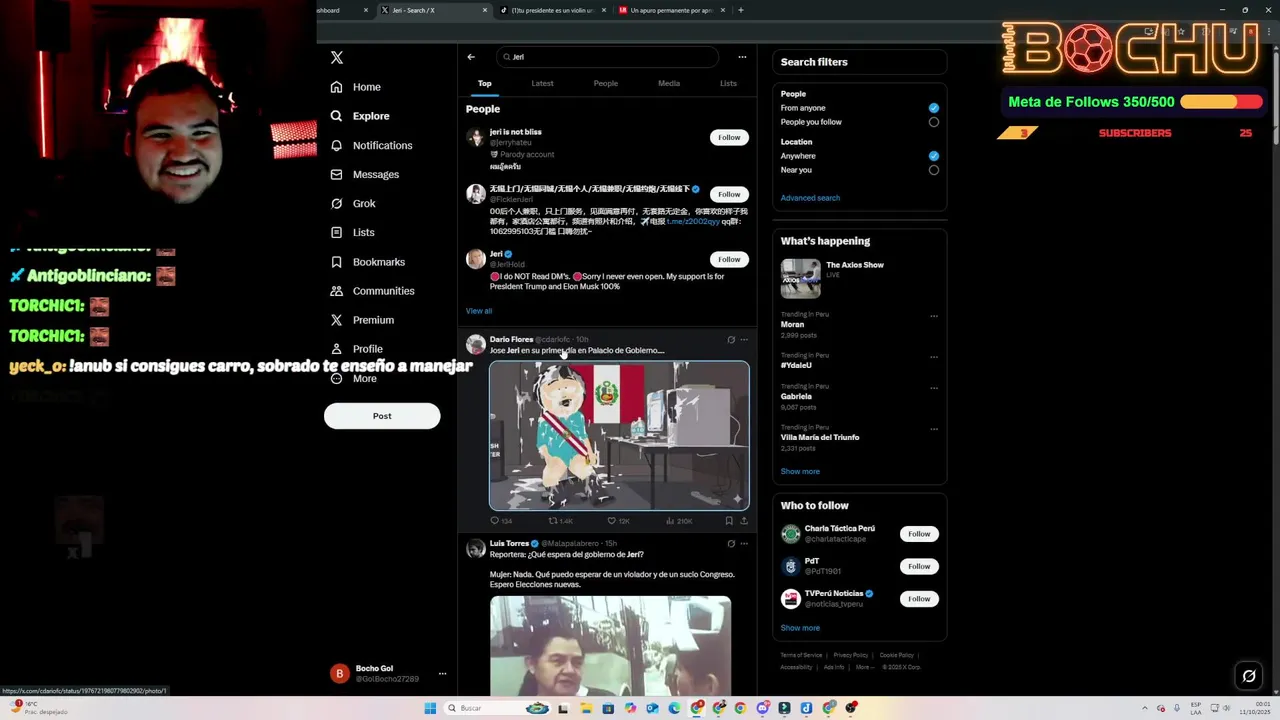Show more trending topics

coord(800,472)
